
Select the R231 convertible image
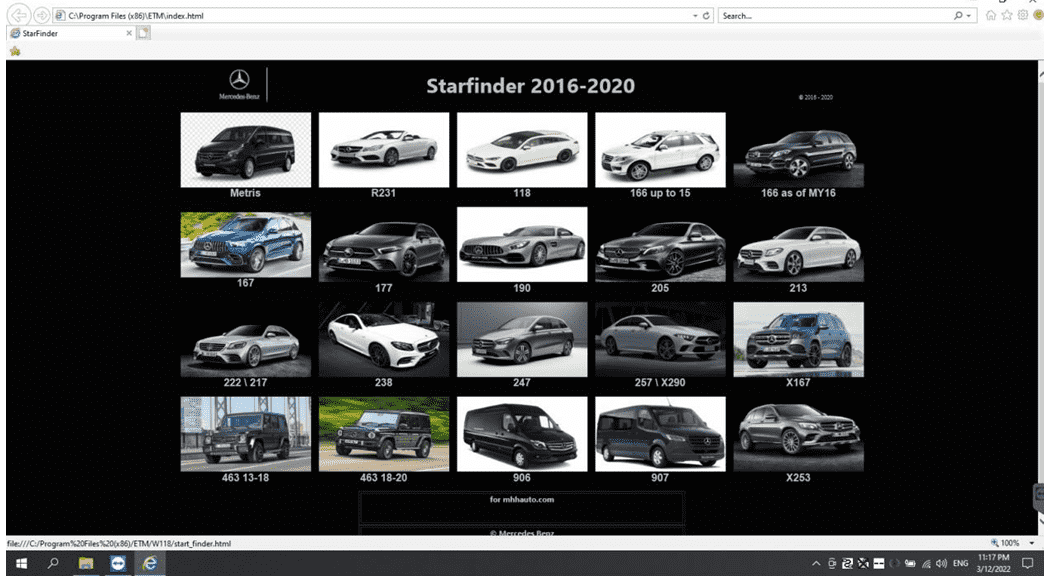tap(384, 150)
